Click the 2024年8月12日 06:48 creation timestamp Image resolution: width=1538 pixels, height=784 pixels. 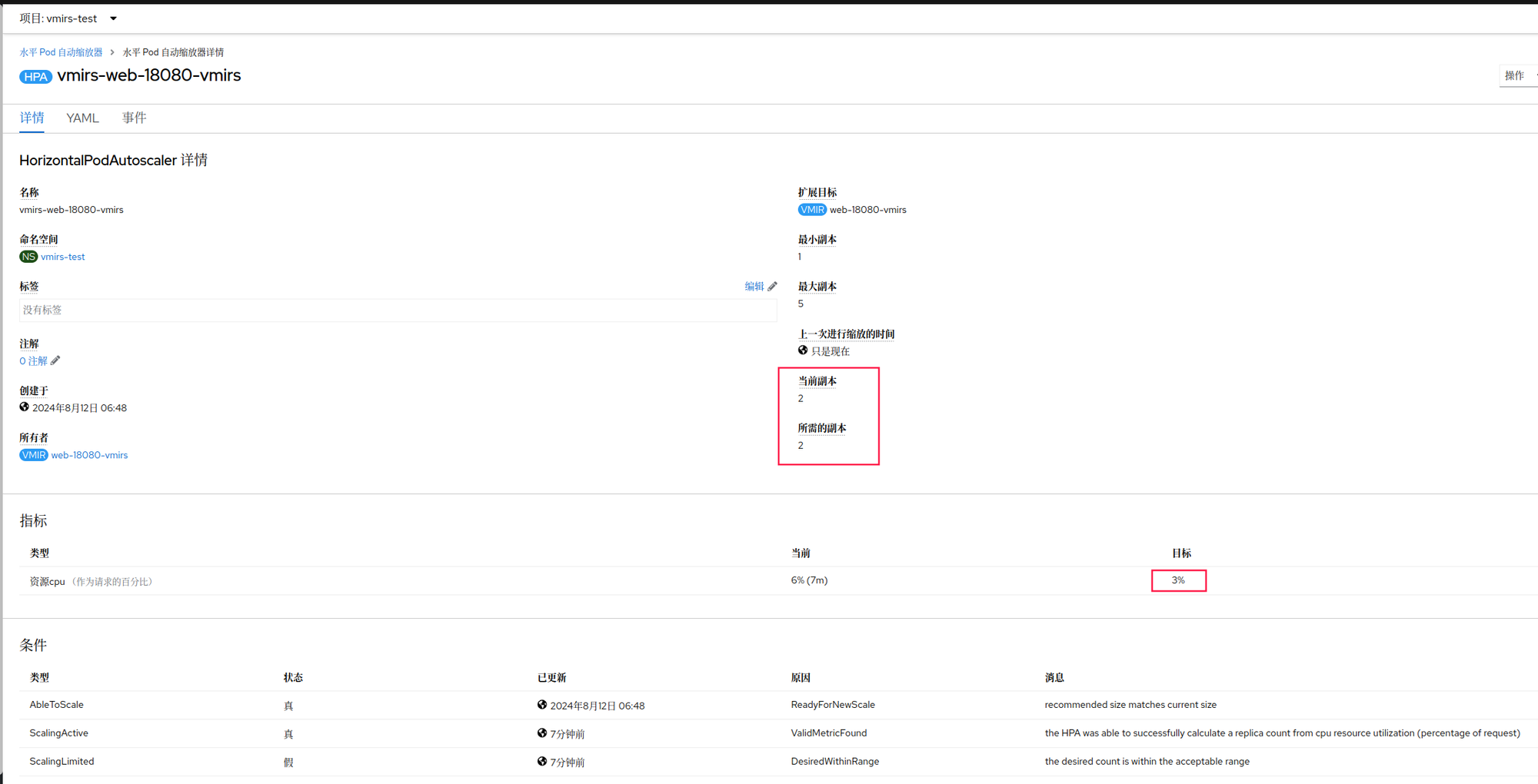79,408
